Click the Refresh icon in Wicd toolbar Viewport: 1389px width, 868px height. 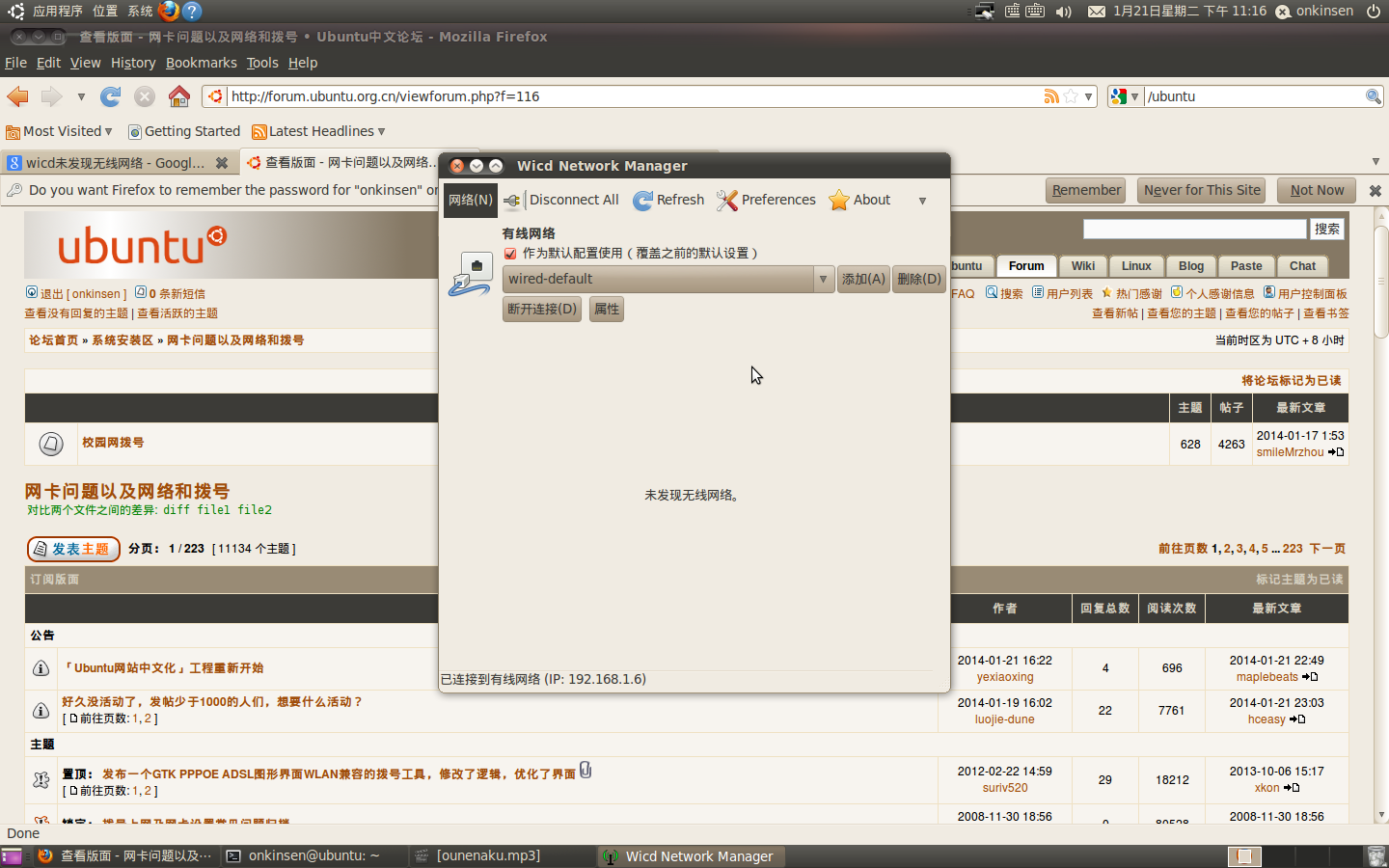tap(642, 200)
